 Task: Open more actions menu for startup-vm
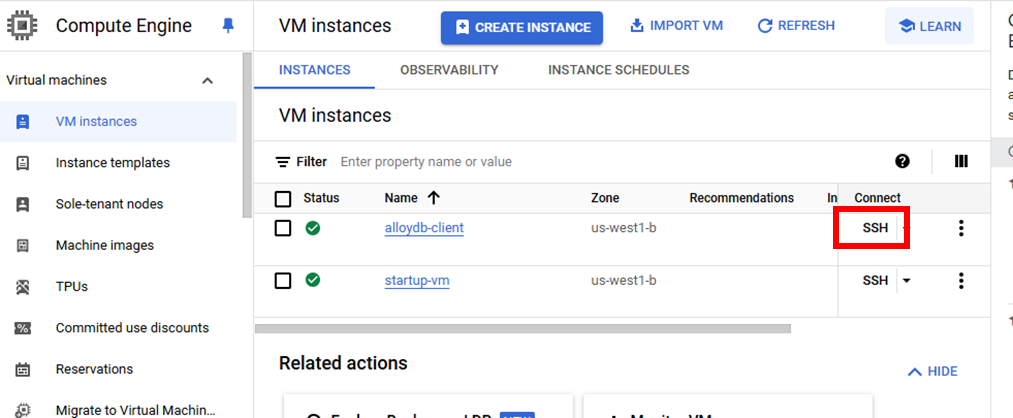[961, 281]
